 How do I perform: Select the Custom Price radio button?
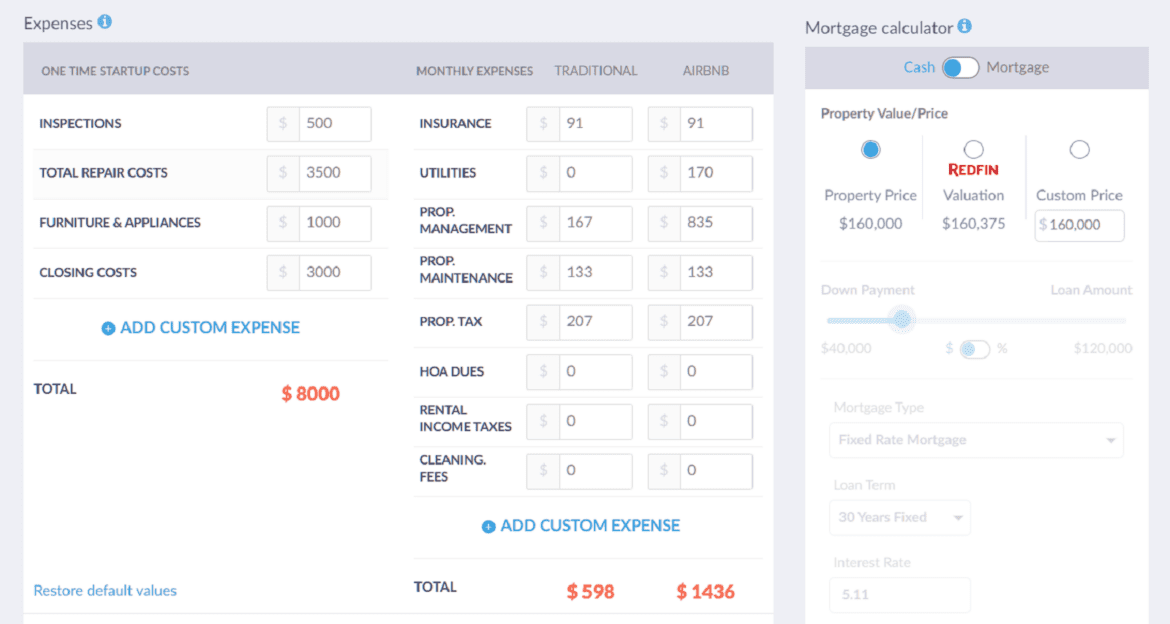1080,148
